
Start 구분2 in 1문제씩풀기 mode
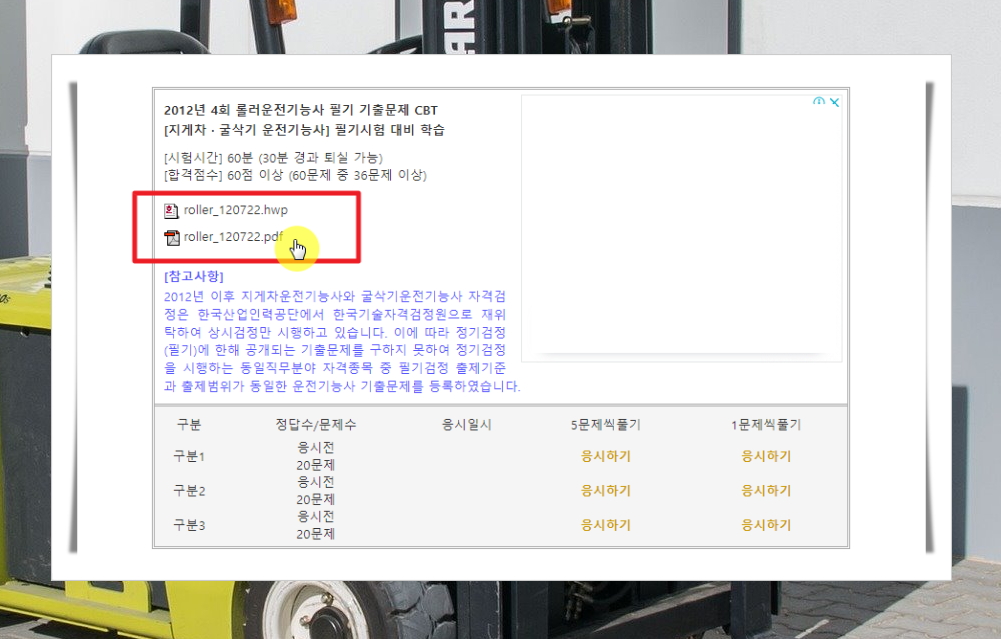click(x=765, y=490)
